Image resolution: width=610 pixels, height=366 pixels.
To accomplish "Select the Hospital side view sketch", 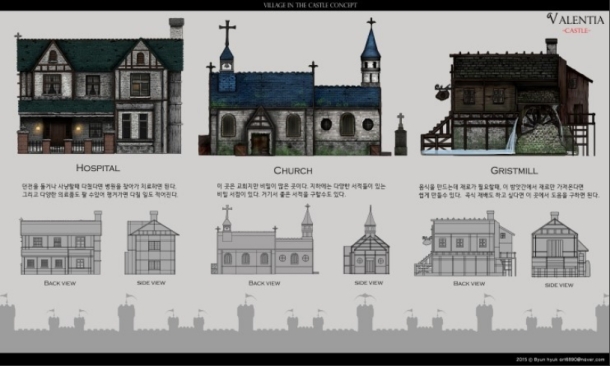I will tap(151, 243).
